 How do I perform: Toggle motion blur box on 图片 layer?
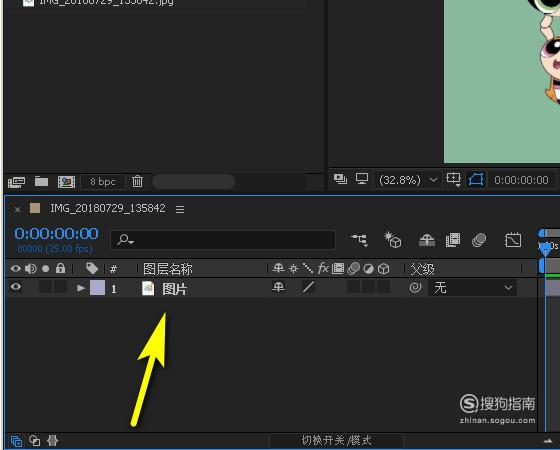(353, 286)
